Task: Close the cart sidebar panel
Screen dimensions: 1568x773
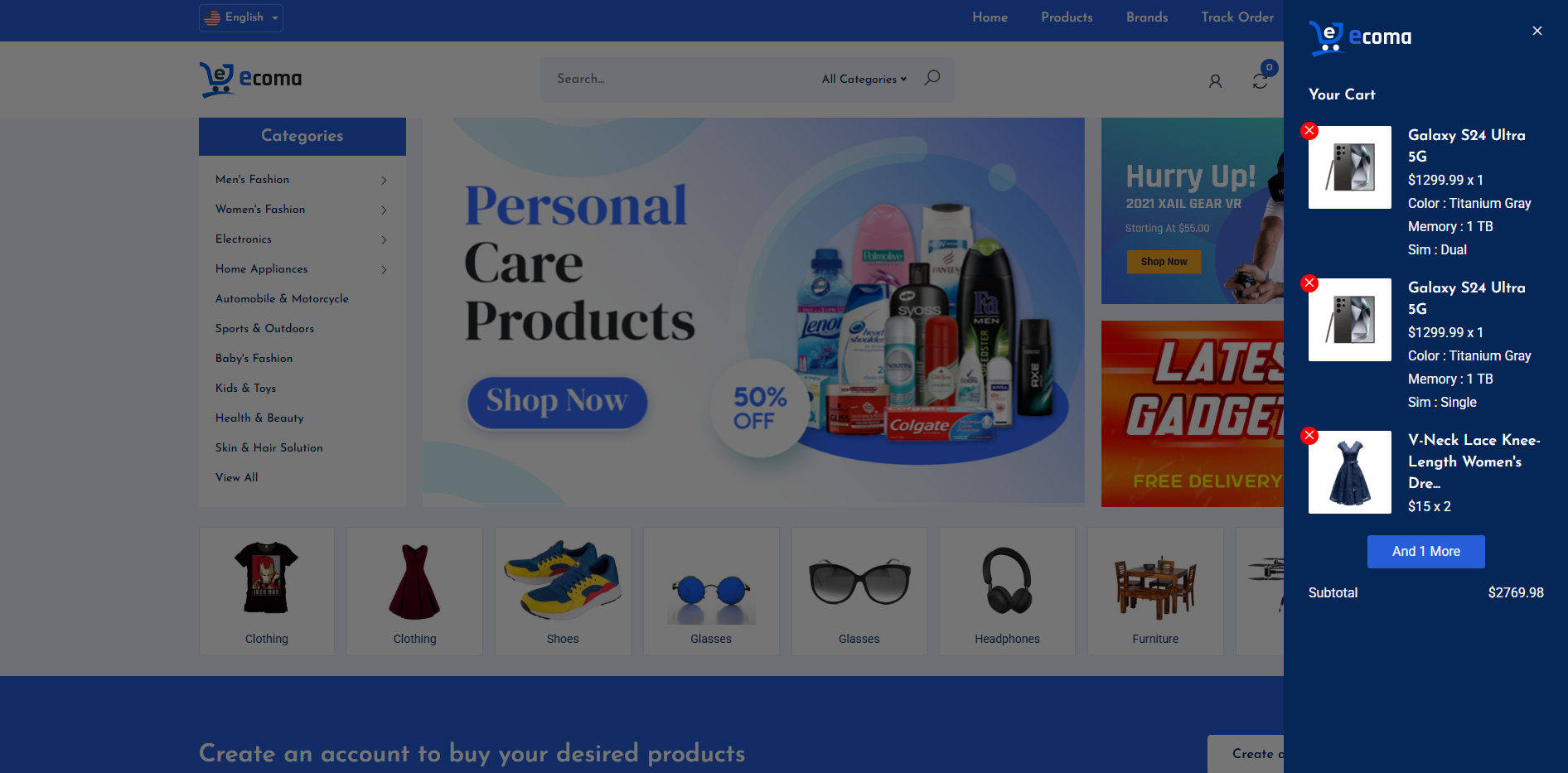Action: coord(1537,31)
